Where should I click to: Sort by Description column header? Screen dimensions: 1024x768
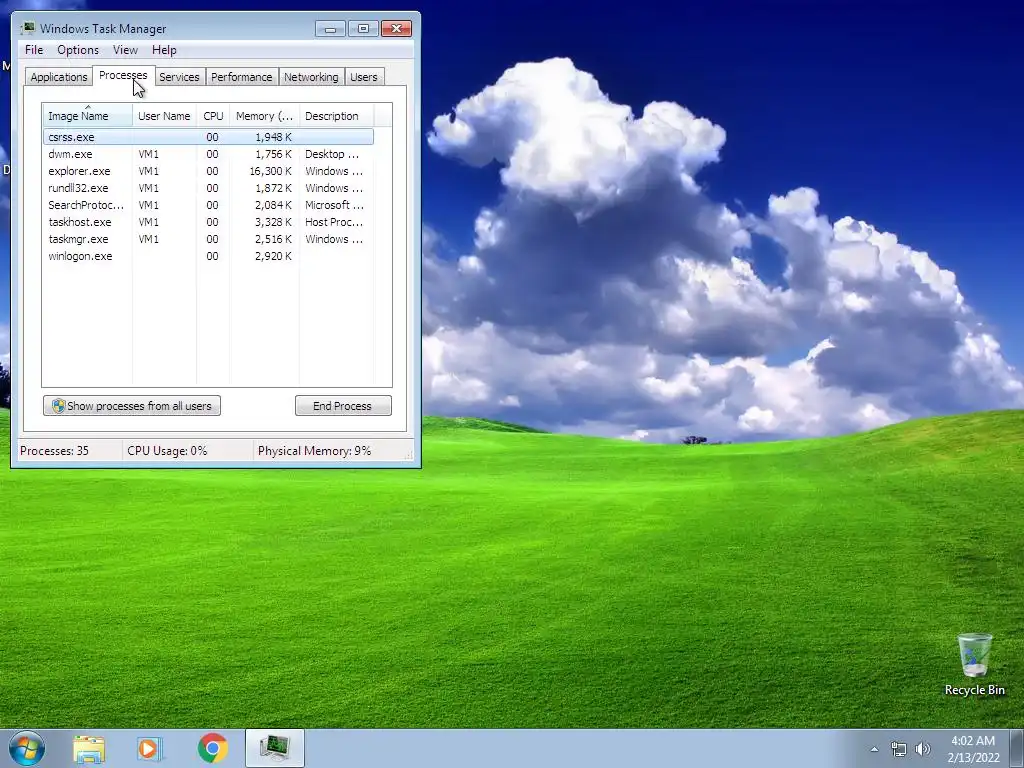click(x=336, y=116)
